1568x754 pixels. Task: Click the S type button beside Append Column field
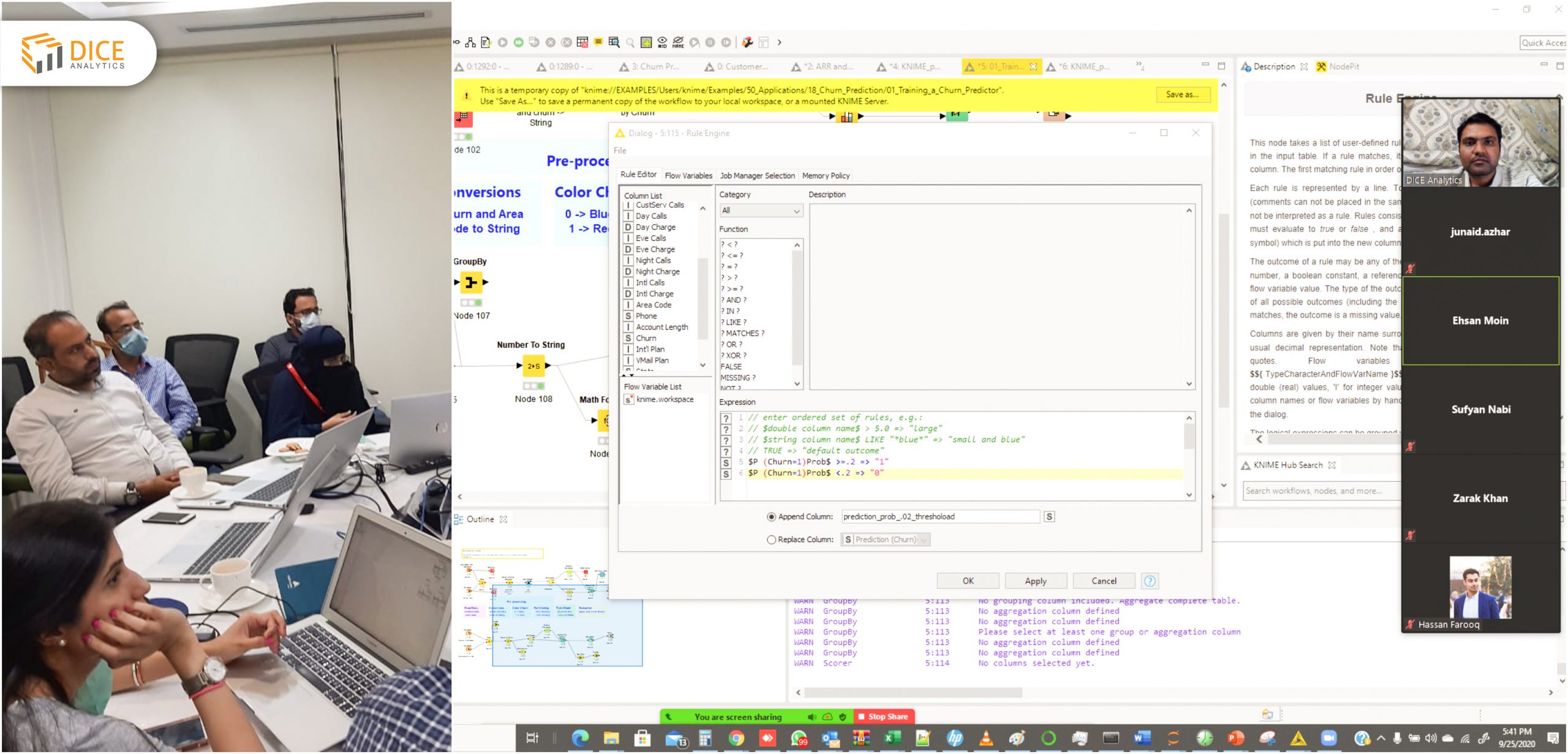[x=1049, y=517]
